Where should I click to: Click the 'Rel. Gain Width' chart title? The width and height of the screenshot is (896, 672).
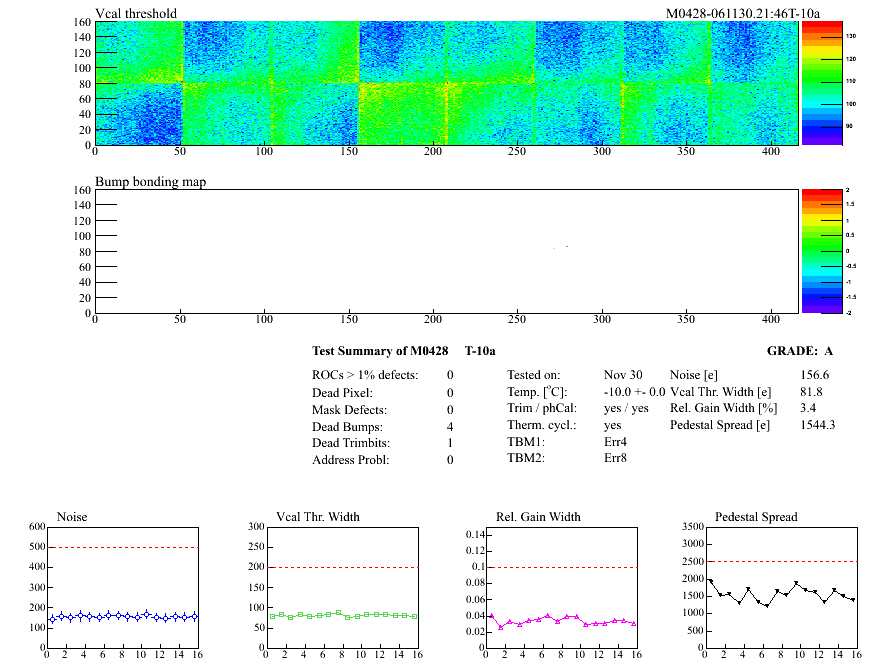(538, 517)
